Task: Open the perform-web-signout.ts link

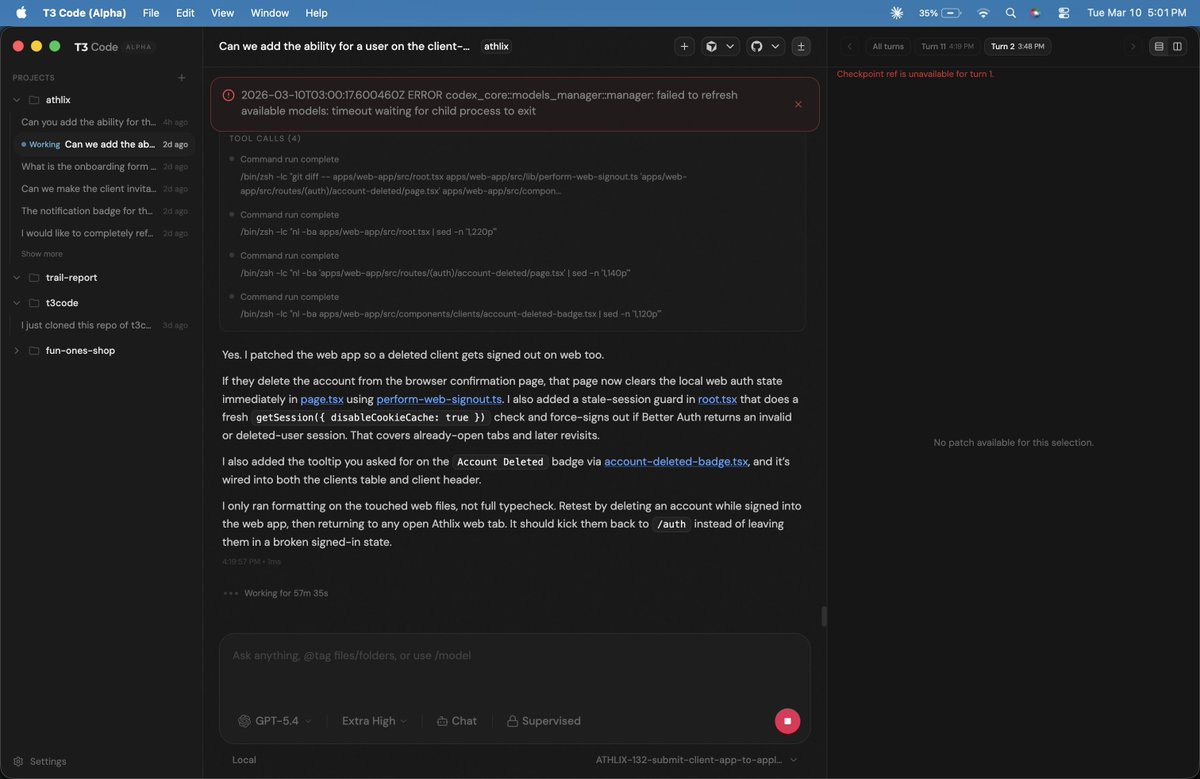Action: (x=439, y=399)
